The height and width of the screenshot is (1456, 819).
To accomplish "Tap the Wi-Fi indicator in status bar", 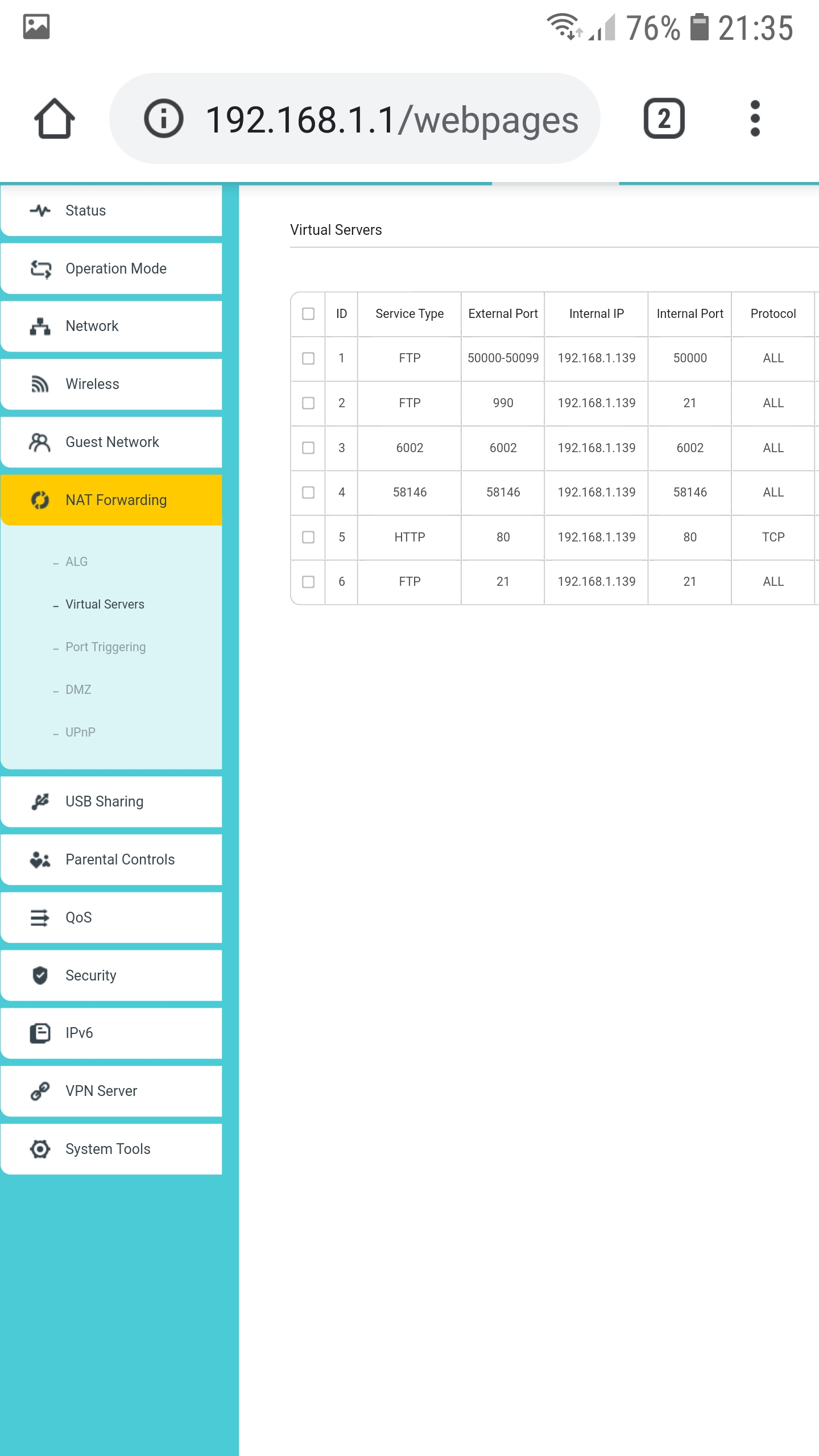I will click(564, 27).
